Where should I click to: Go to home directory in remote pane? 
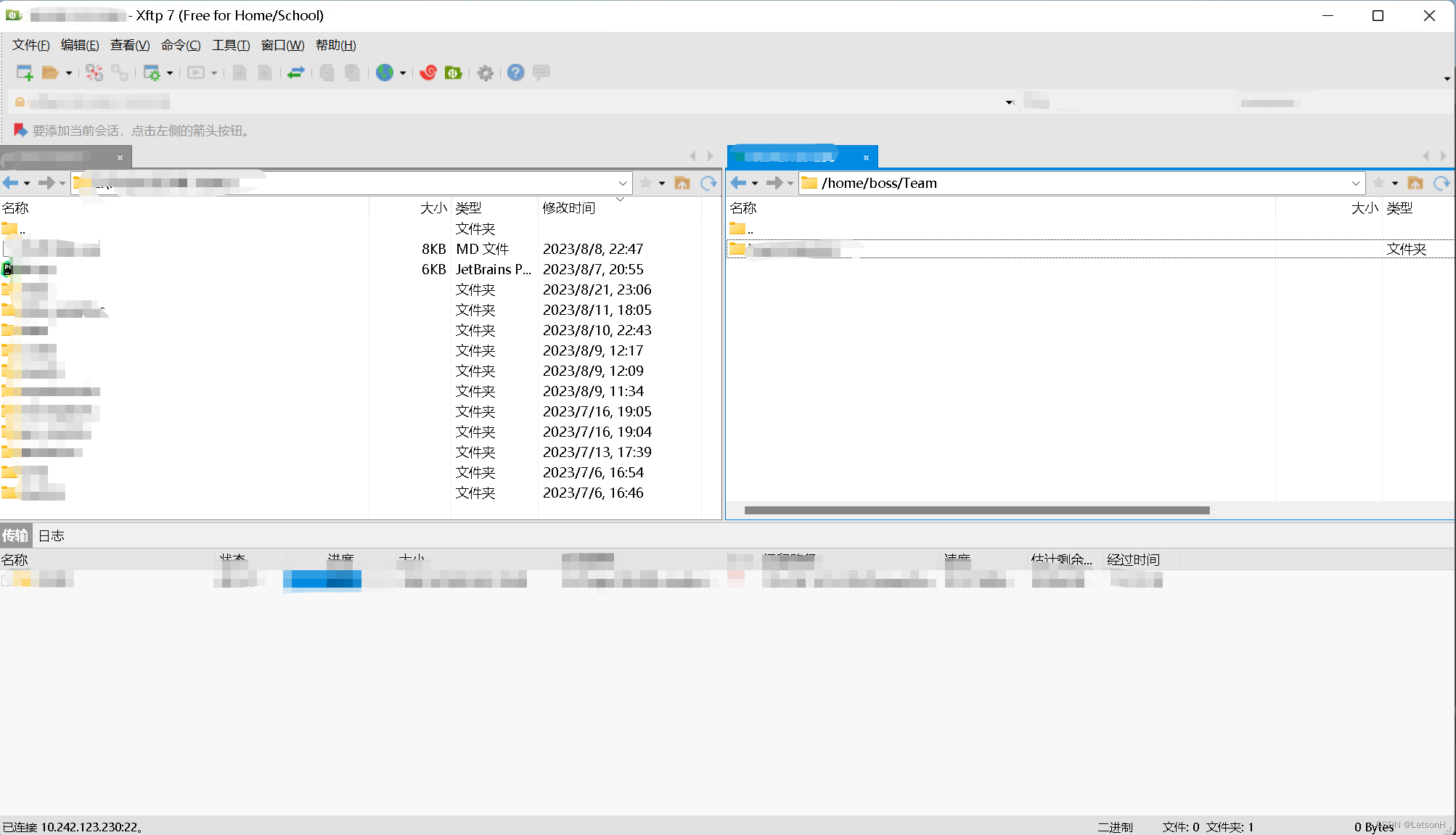coord(1415,183)
